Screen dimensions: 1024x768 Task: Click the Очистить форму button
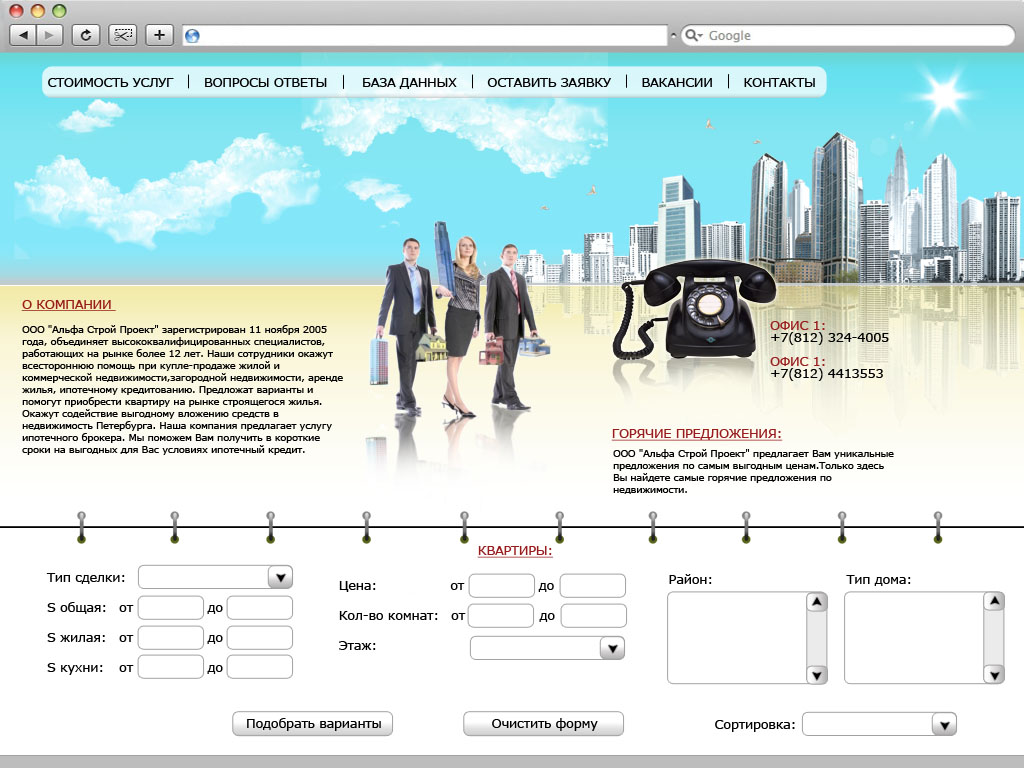543,724
